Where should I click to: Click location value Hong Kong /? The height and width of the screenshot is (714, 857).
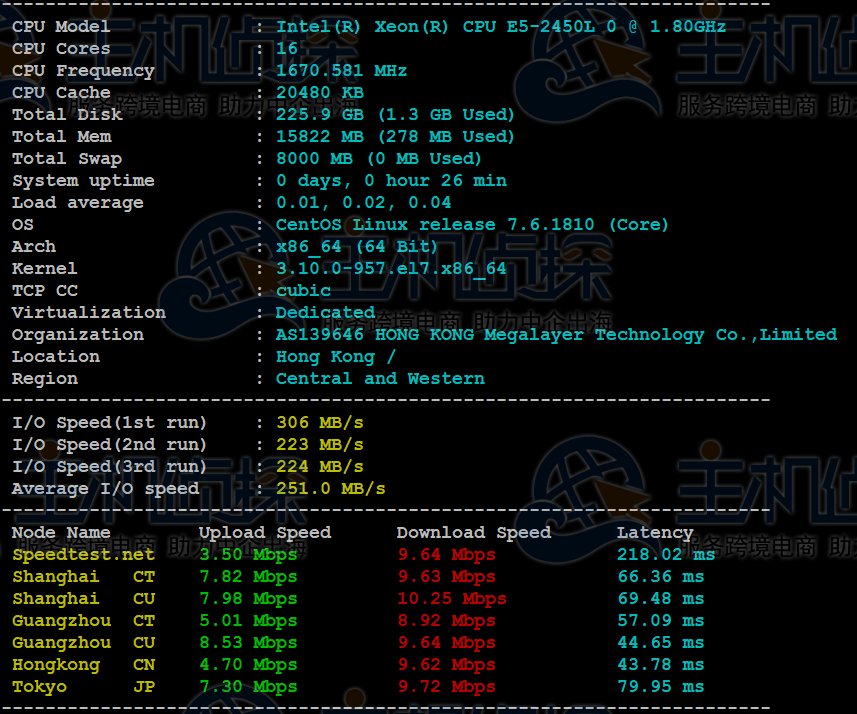point(336,356)
